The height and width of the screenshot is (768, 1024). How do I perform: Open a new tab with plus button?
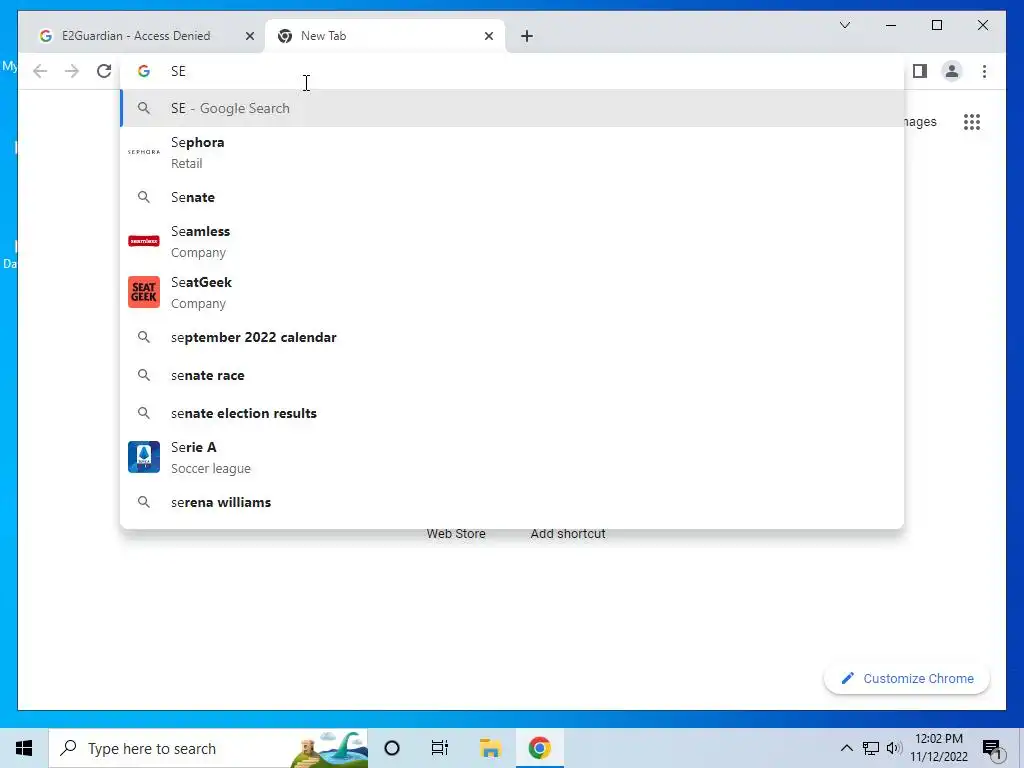[x=527, y=36]
